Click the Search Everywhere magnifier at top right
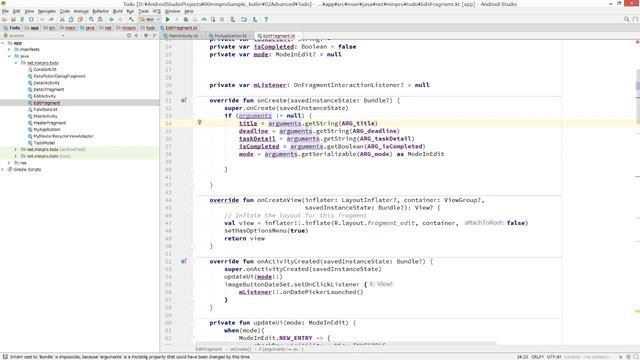 (627, 19)
